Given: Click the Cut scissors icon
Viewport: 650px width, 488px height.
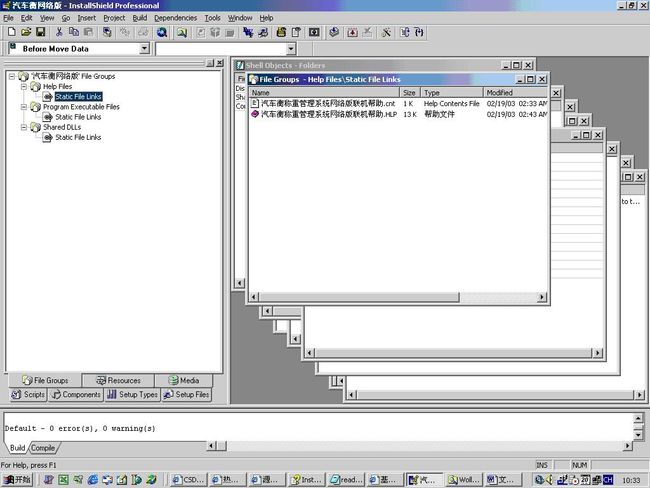Looking at the screenshot, I should pos(59,32).
